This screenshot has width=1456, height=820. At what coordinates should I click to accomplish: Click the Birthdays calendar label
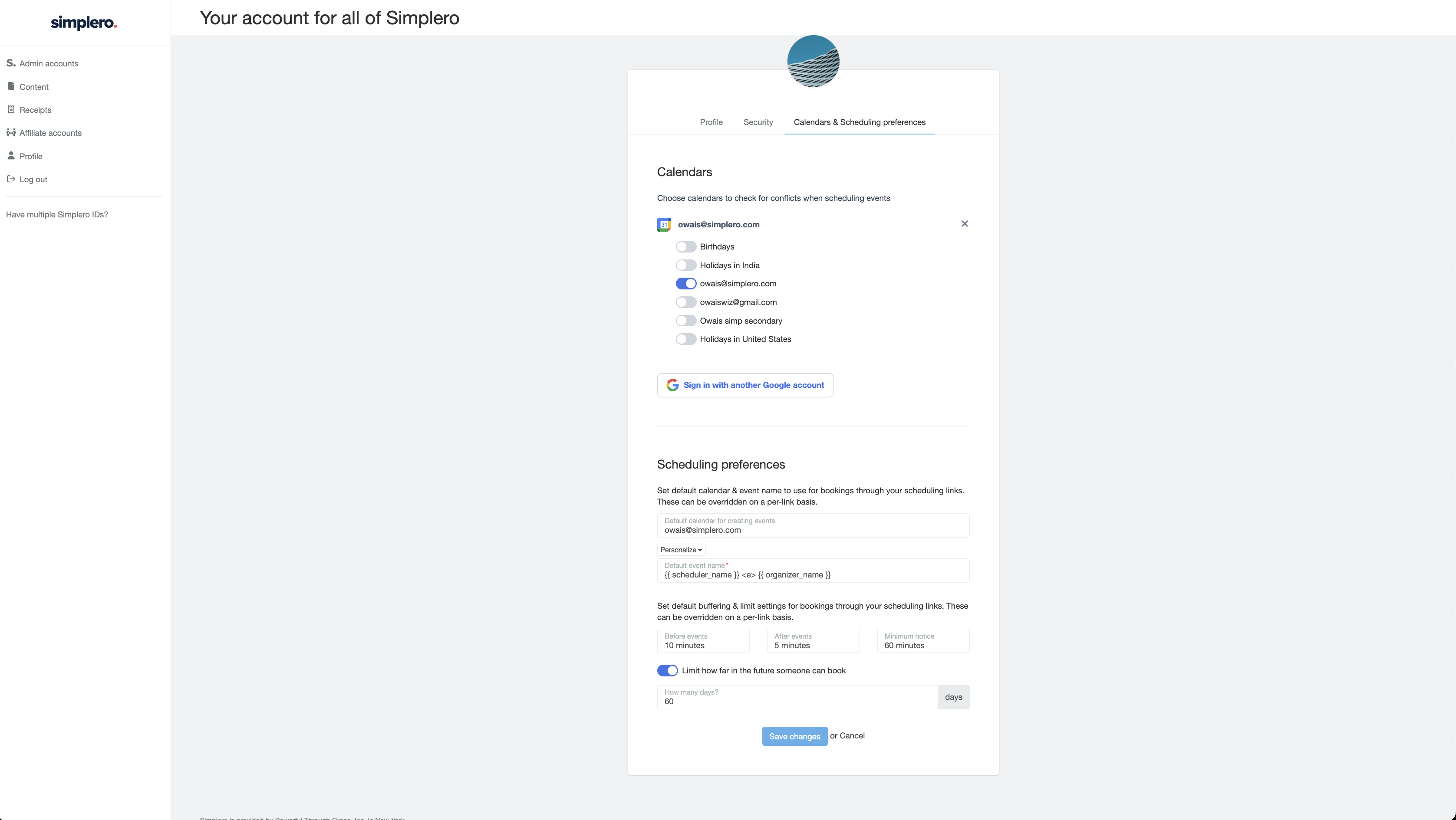click(717, 247)
